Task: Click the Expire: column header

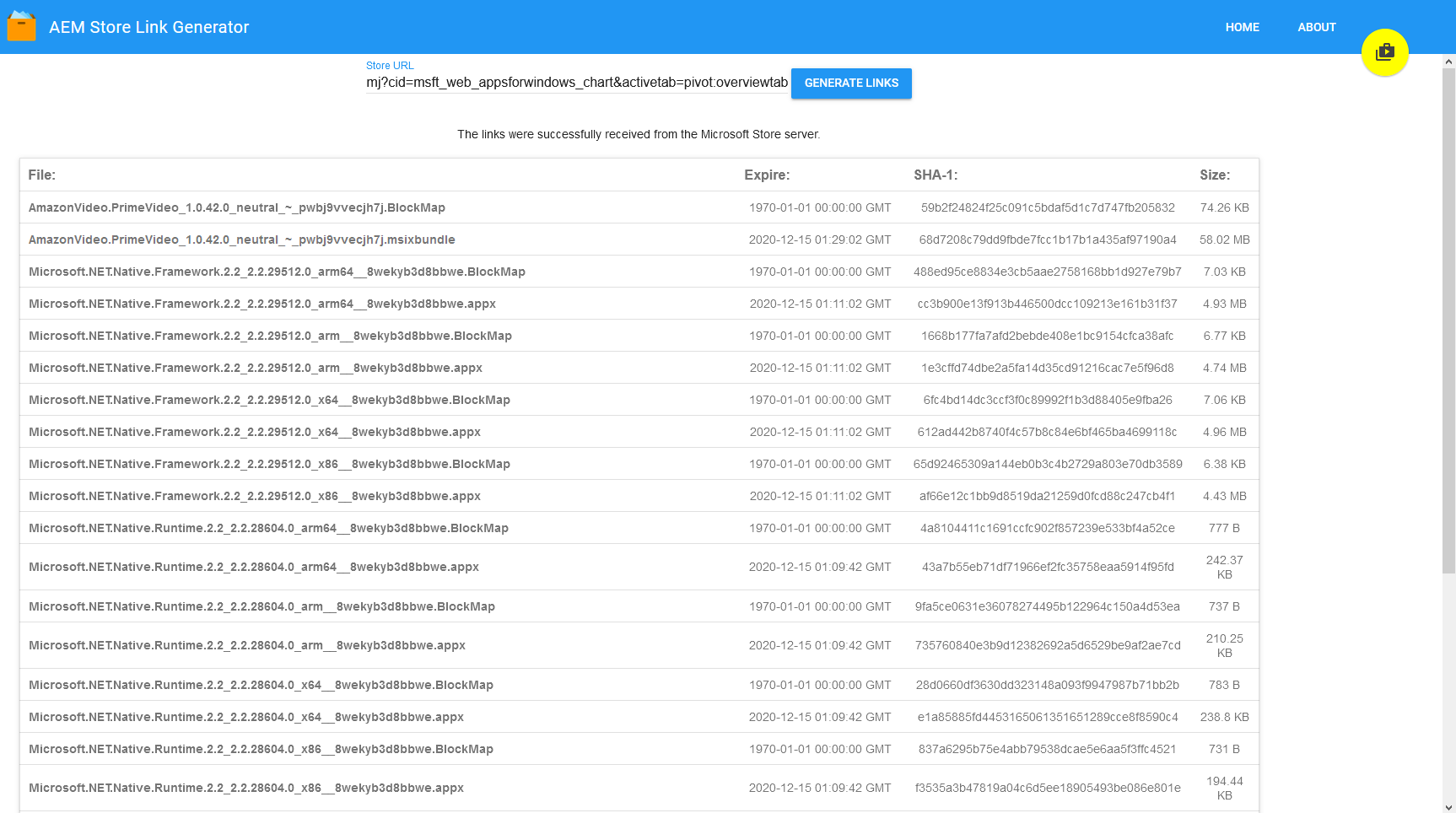Action: pyautogui.click(x=767, y=175)
